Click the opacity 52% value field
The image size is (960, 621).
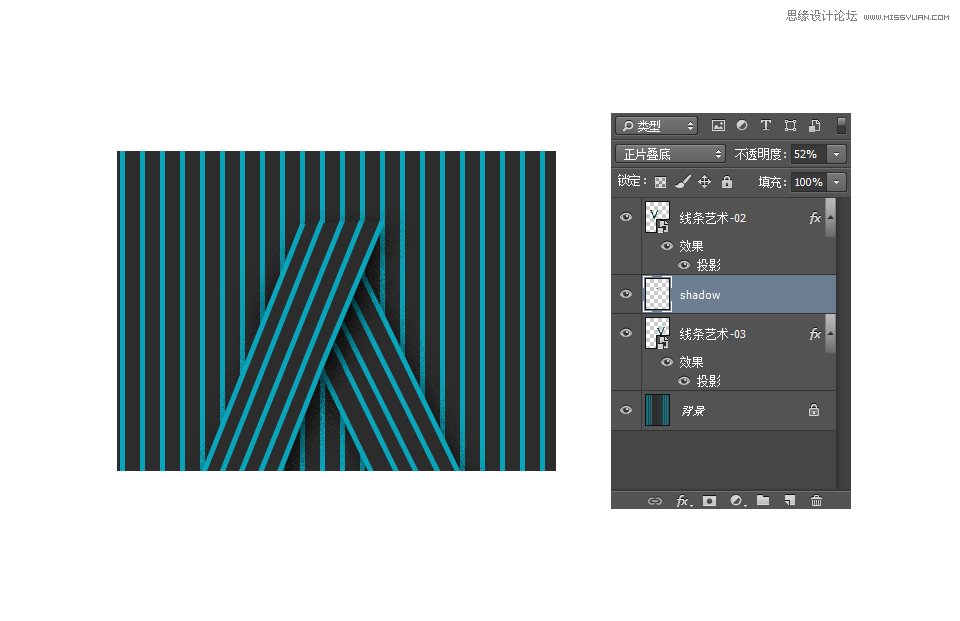tap(806, 154)
